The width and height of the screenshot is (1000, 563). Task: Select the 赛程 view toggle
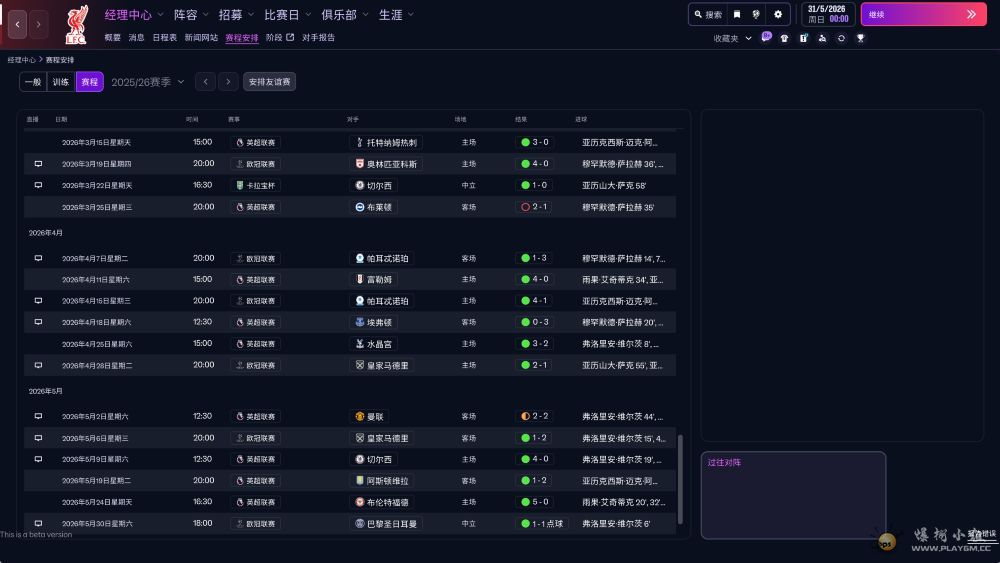pyautogui.click(x=90, y=82)
